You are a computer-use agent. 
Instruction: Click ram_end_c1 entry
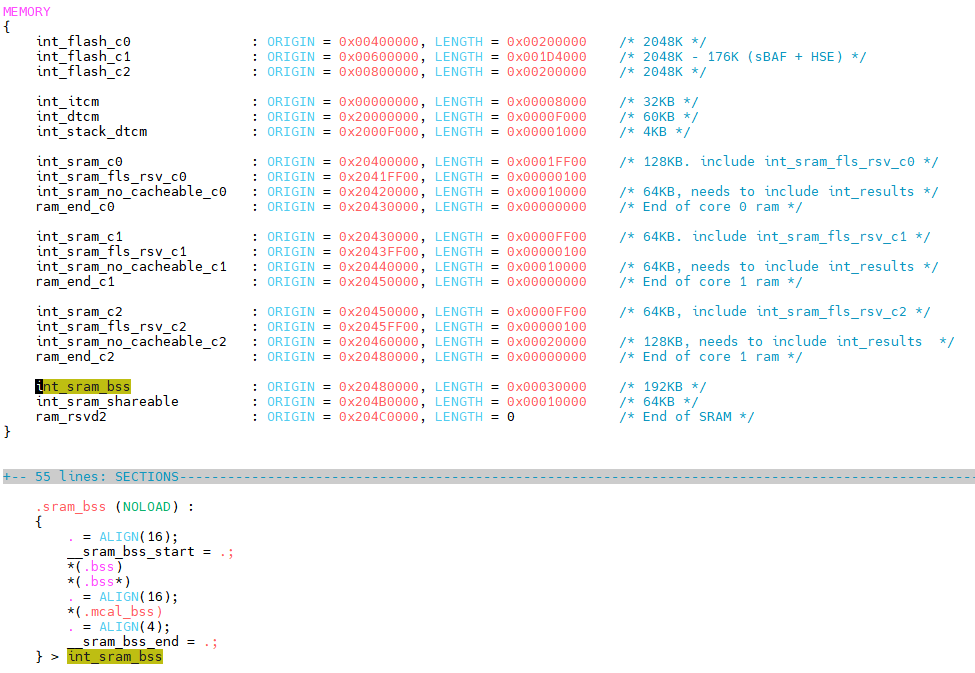(75, 281)
